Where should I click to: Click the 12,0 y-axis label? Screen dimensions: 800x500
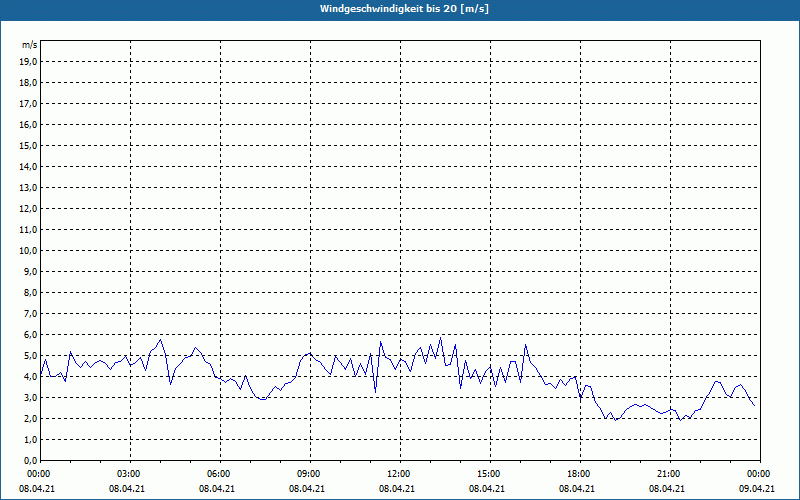(x=29, y=208)
